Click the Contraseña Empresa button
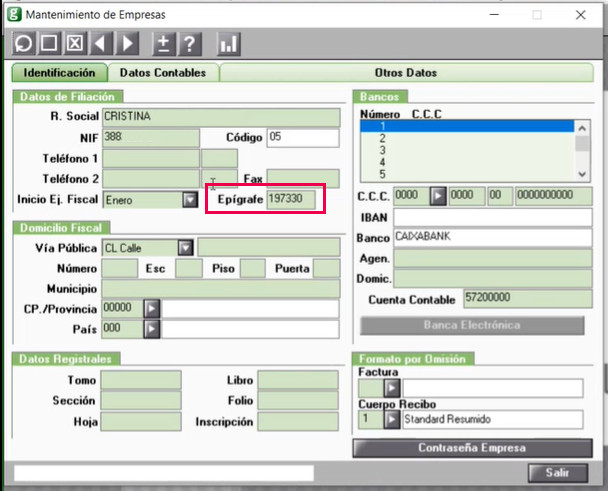The width and height of the screenshot is (608, 491). [472, 448]
